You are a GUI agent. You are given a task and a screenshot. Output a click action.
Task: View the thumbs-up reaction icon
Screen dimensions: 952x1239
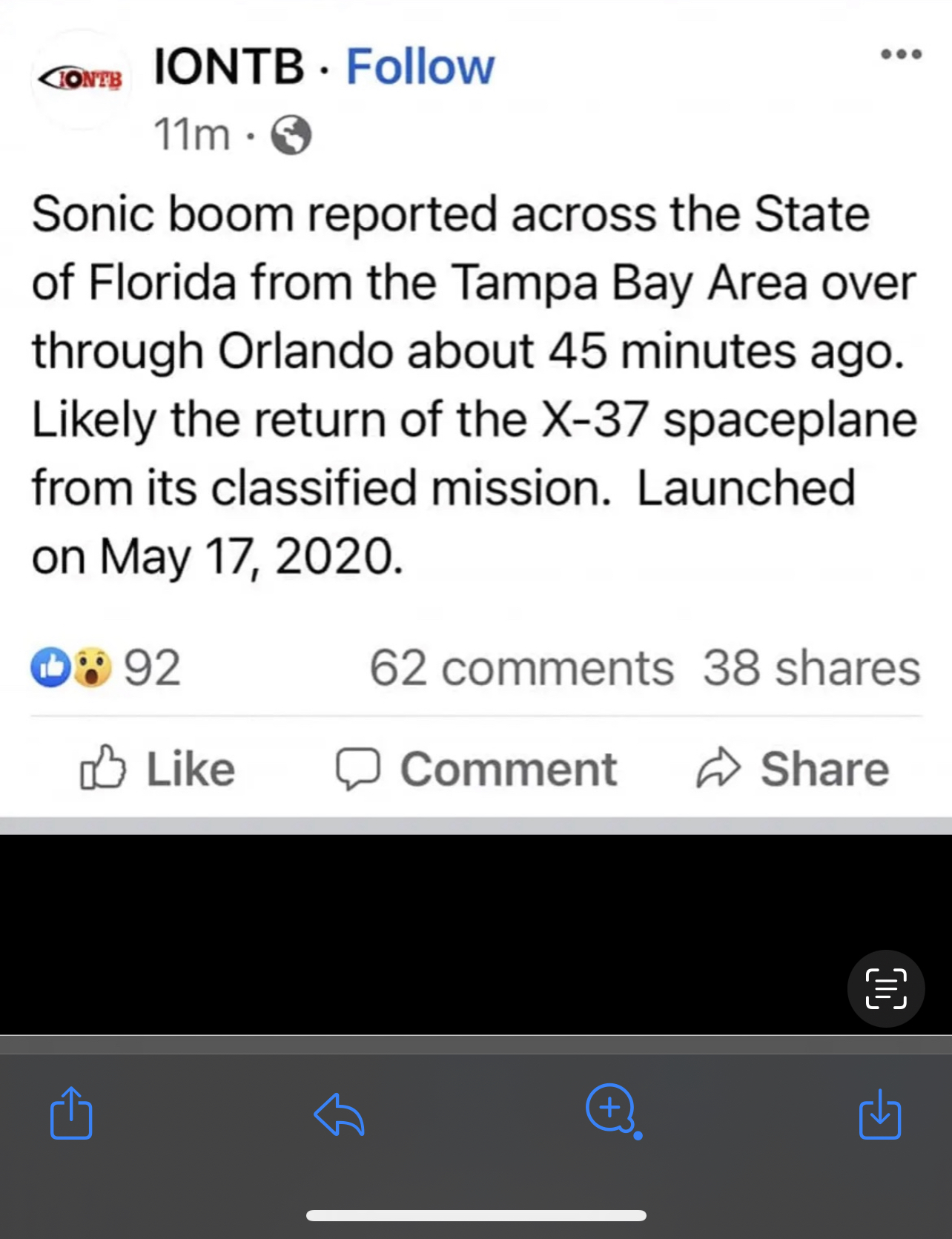[50, 667]
